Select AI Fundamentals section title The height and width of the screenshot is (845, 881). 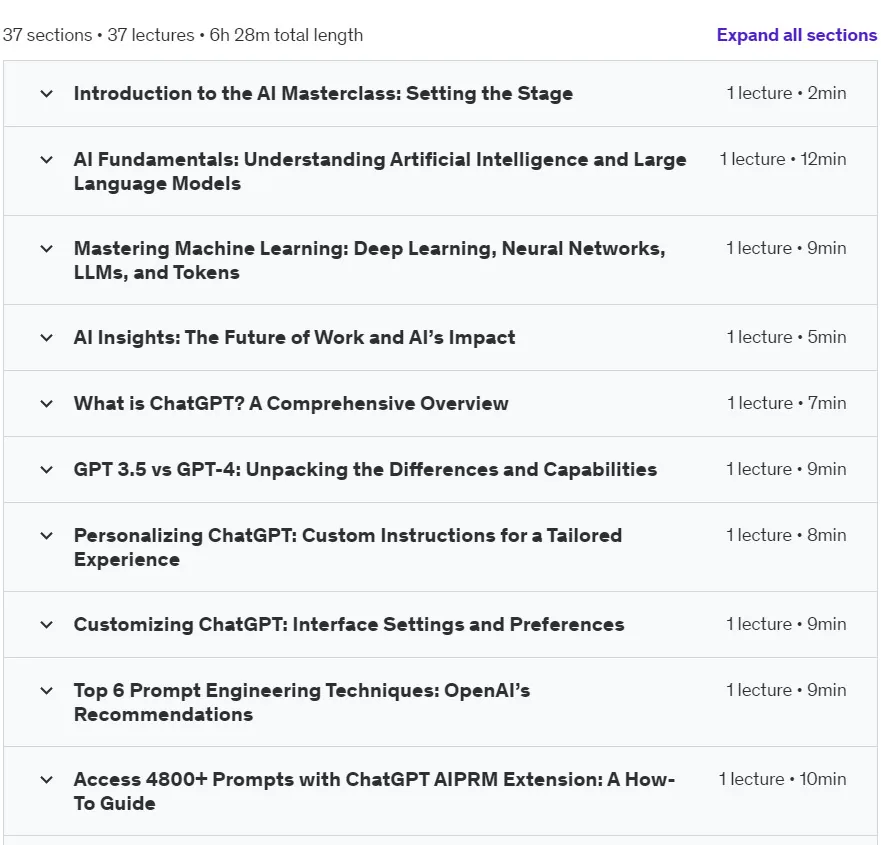pos(380,171)
